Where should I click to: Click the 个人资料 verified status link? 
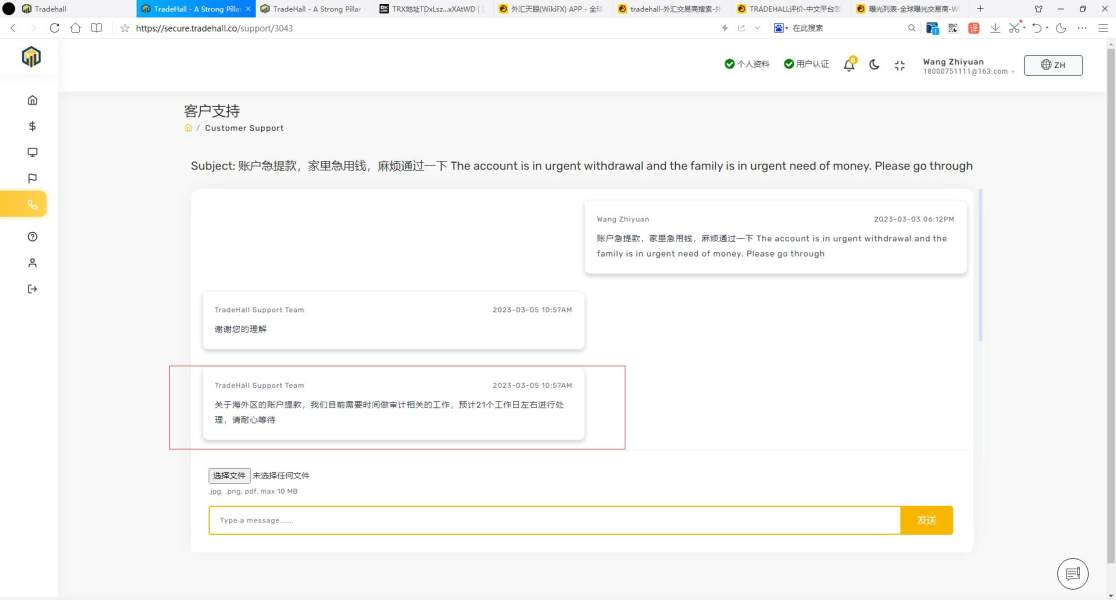pyautogui.click(x=747, y=64)
